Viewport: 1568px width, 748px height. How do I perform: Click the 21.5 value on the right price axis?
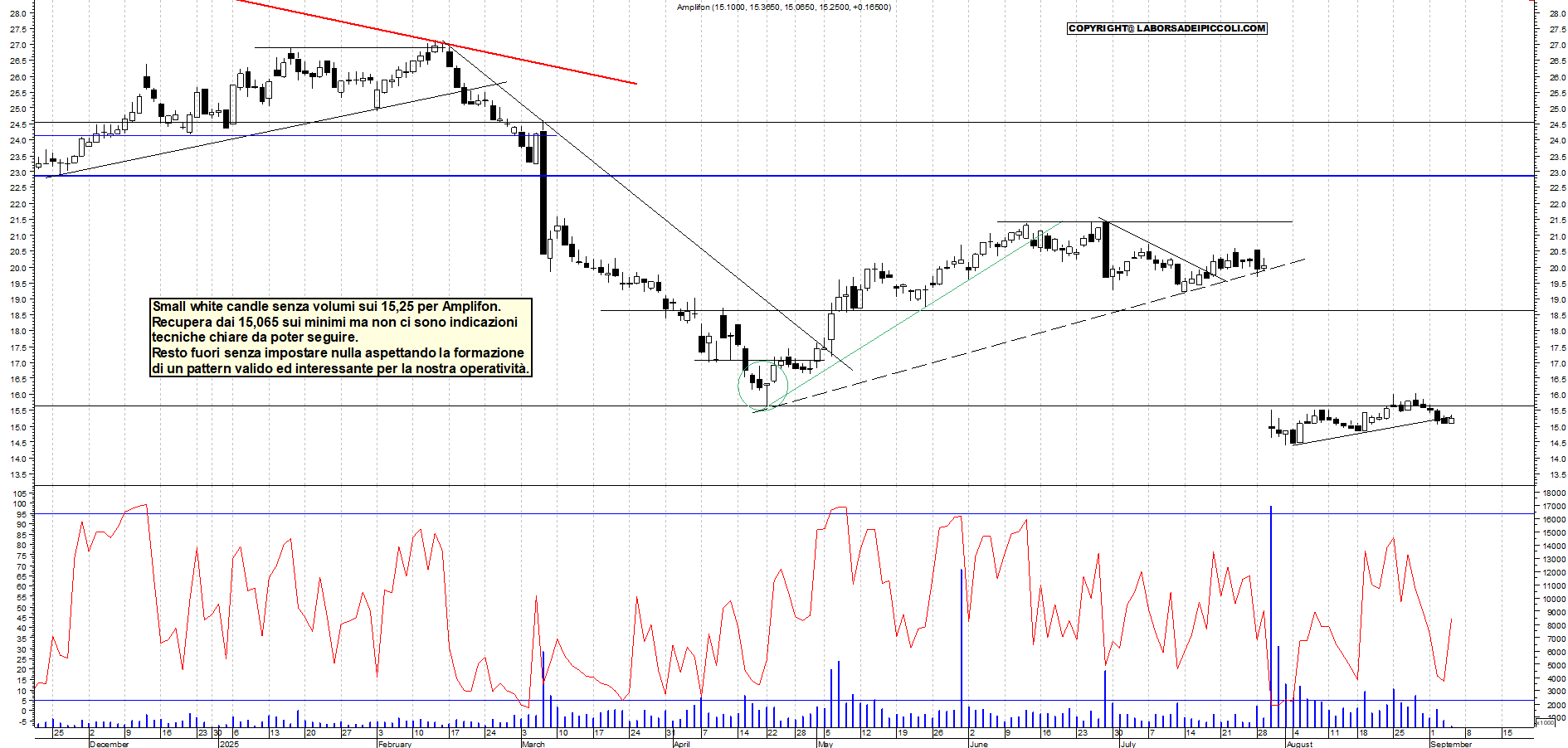point(1556,221)
